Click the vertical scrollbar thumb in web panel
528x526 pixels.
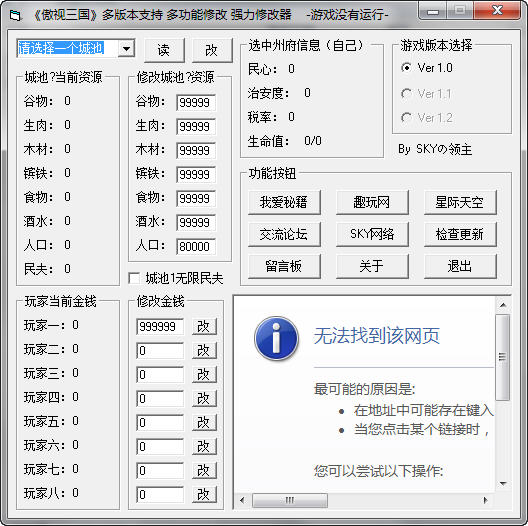[x=503, y=357]
